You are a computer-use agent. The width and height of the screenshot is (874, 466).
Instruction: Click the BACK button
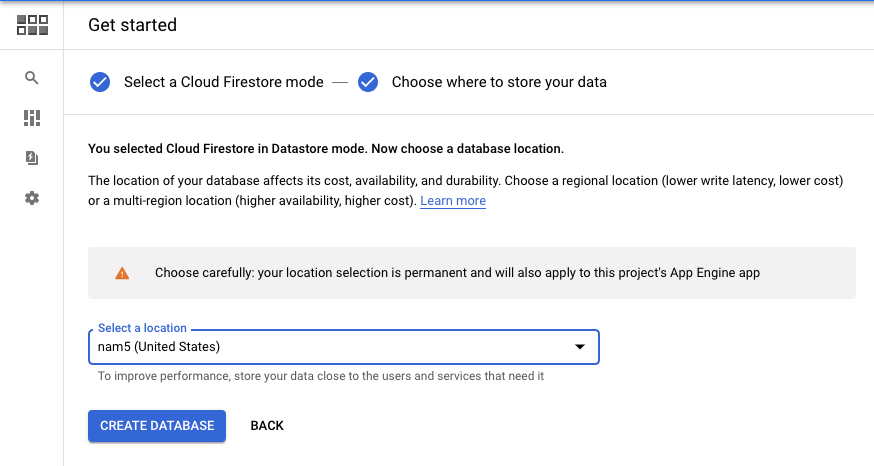[x=267, y=426]
